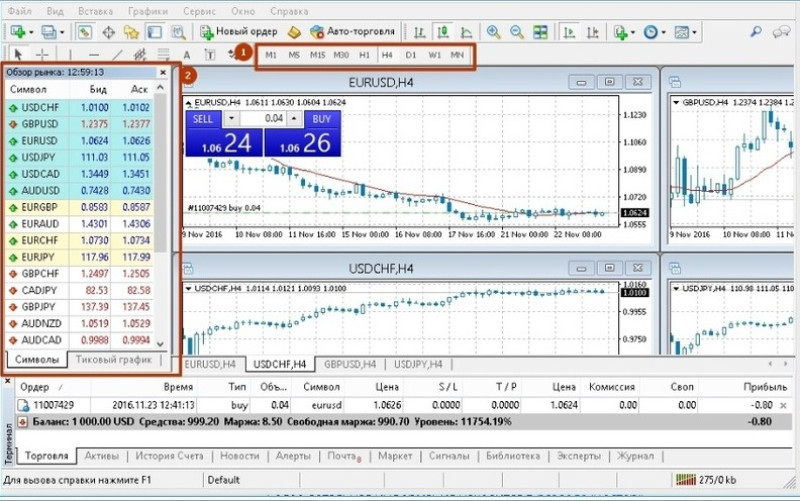
Task: Click the BUY button on EURUSD
Action: [x=321, y=119]
